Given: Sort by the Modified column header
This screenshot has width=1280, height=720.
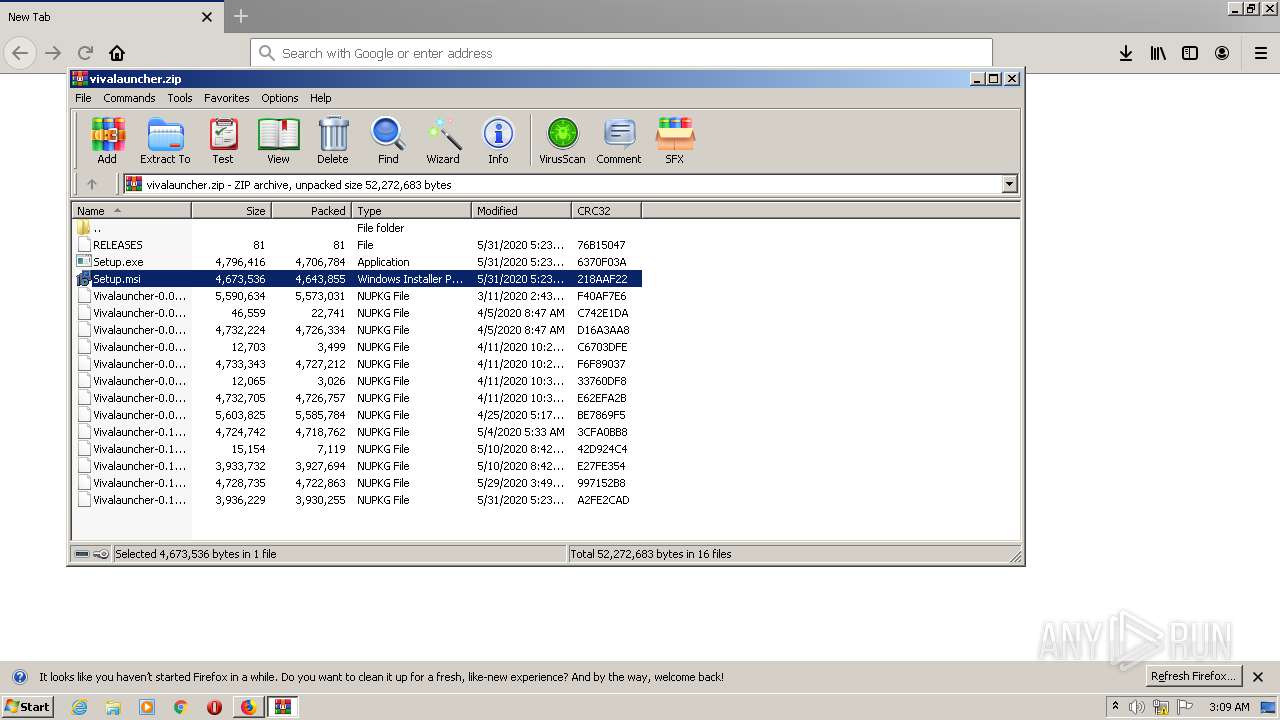Looking at the screenshot, I should 521,211.
